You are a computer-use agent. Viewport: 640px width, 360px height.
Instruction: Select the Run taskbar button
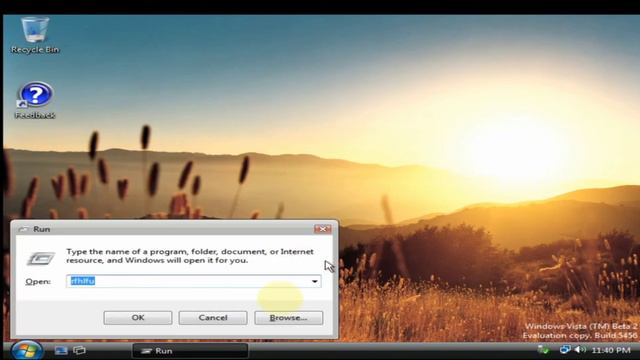pos(190,351)
